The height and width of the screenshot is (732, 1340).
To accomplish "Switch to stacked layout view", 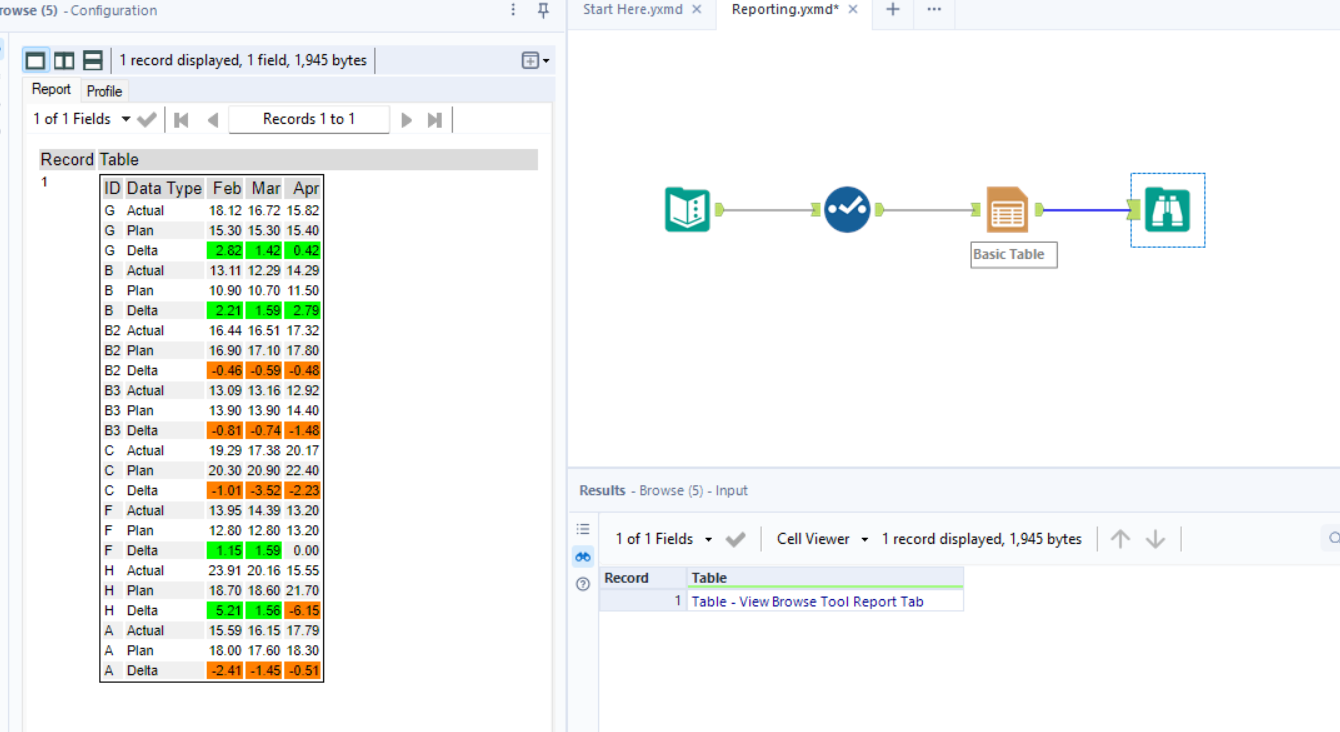I will pos(91,60).
